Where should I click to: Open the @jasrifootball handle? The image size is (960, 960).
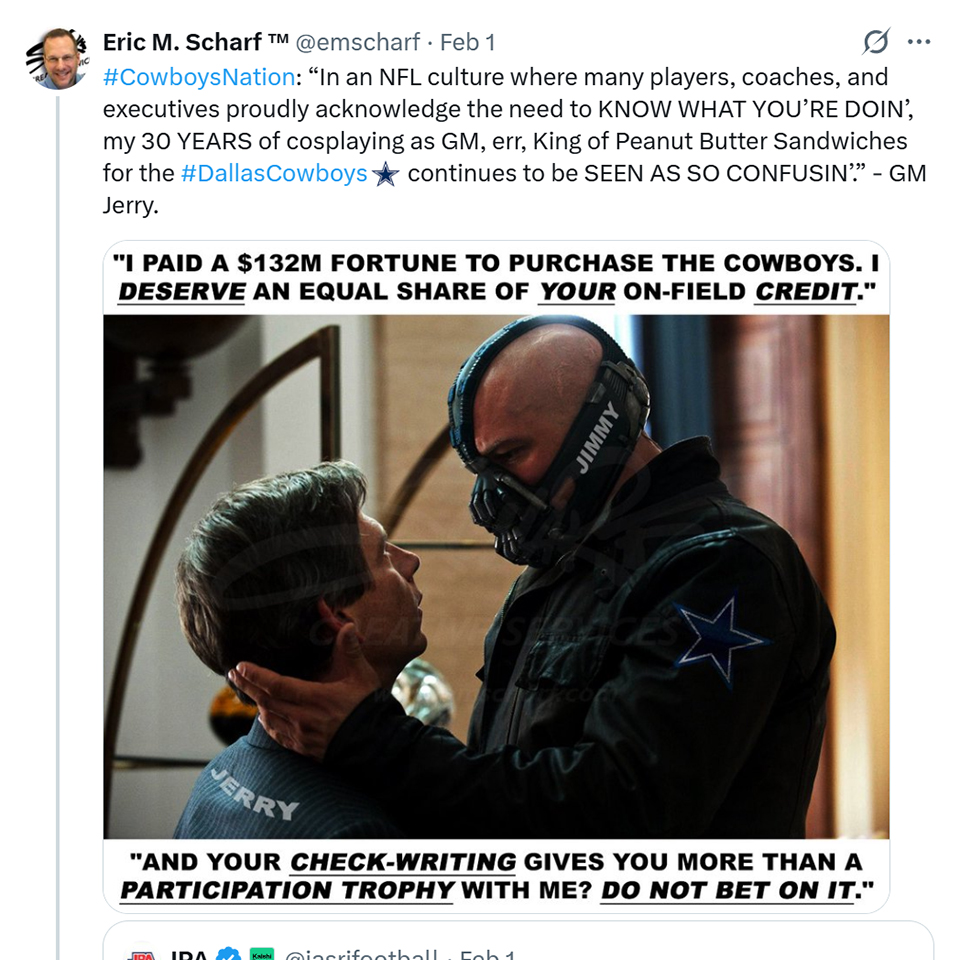point(361,954)
